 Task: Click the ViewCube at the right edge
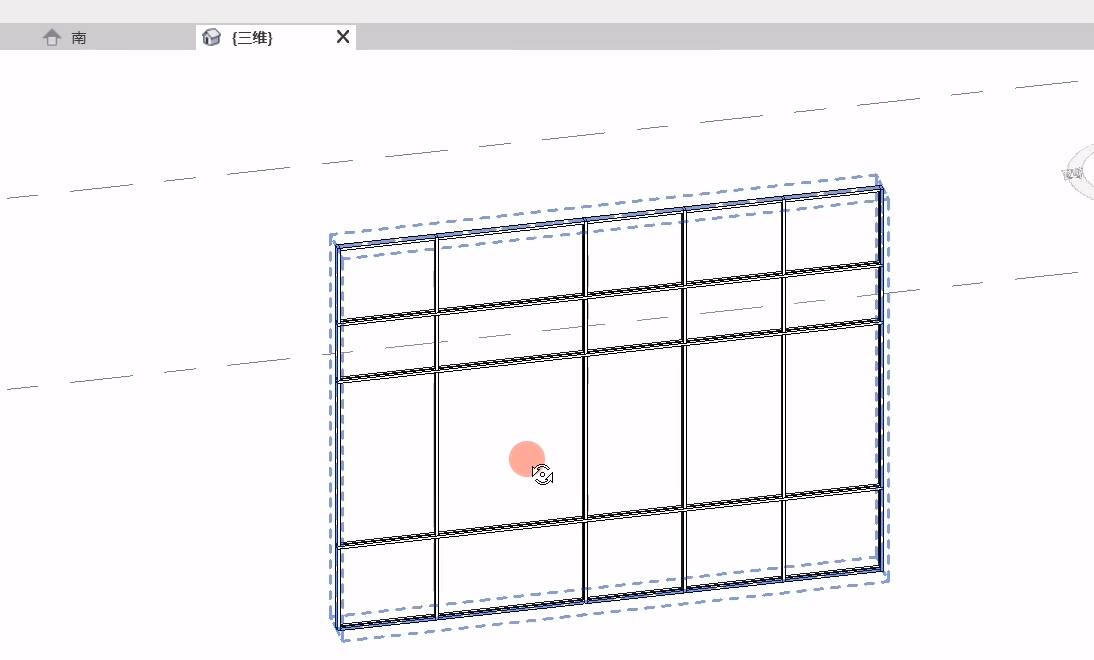point(1079,172)
